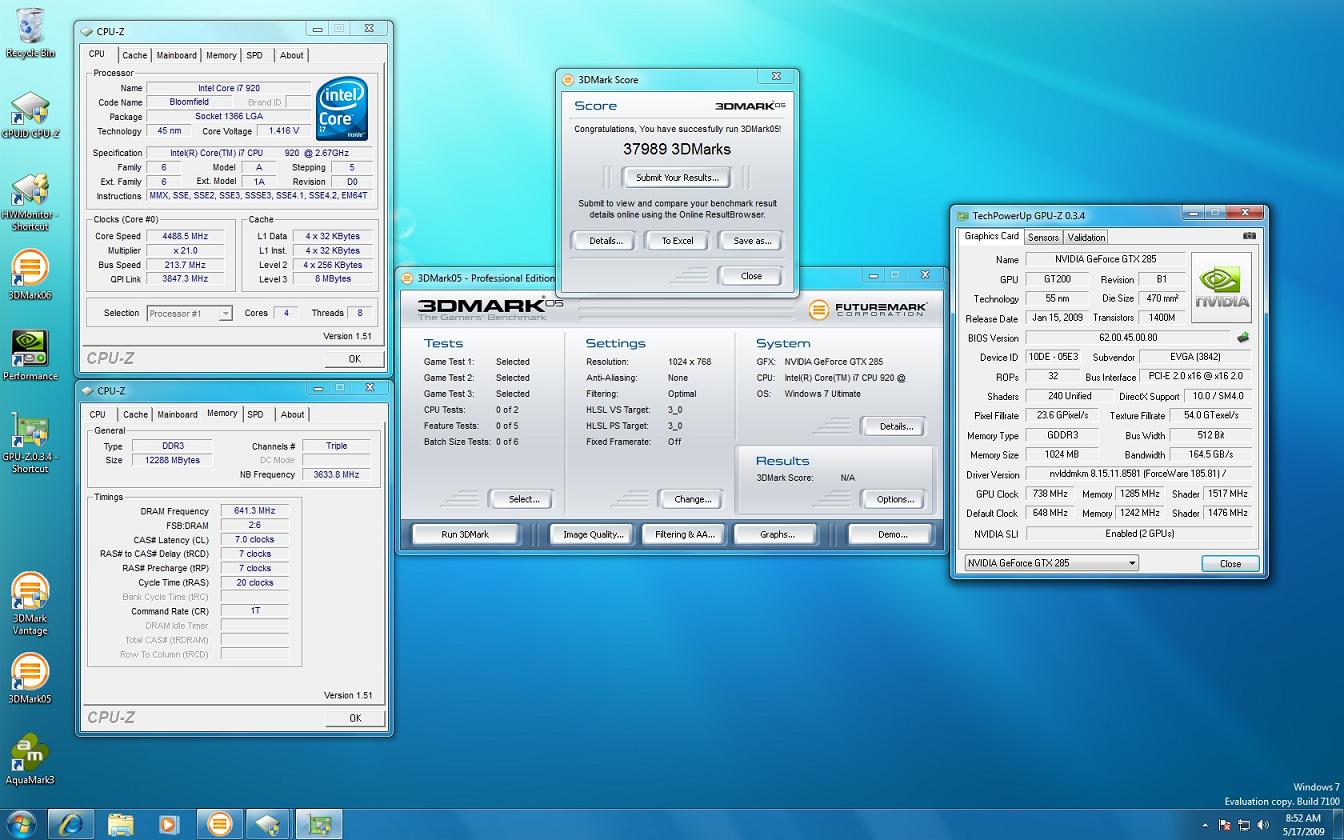Click the volume speaker tray icon
Screen dimensions: 1344x840
(x=1263, y=825)
